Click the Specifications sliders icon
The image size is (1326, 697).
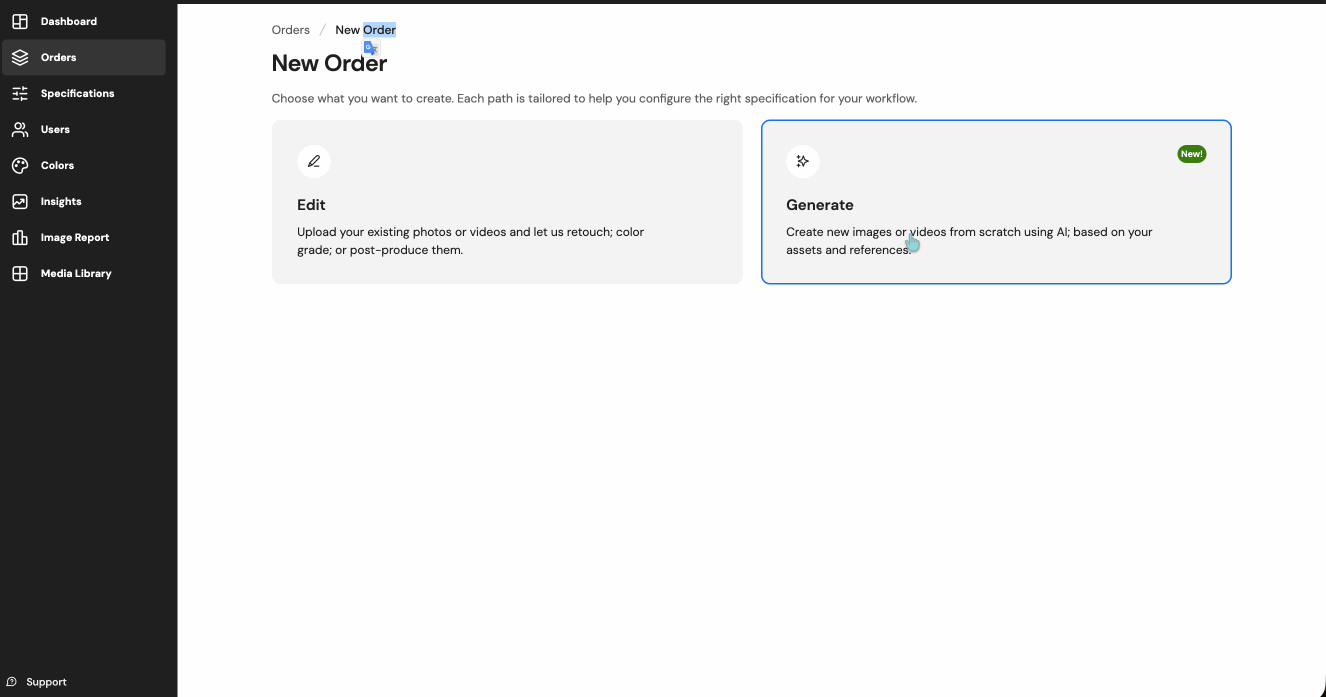click(20, 93)
